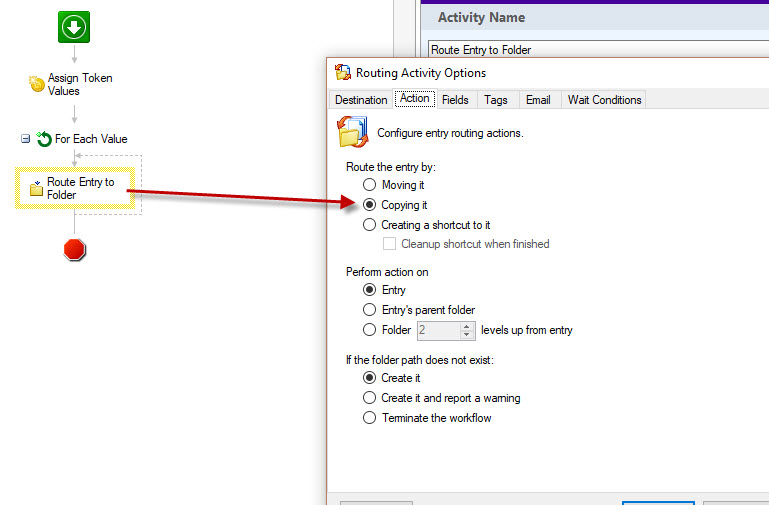Open the Wait Conditions tab
This screenshot has width=769, height=505.
(x=604, y=100)
